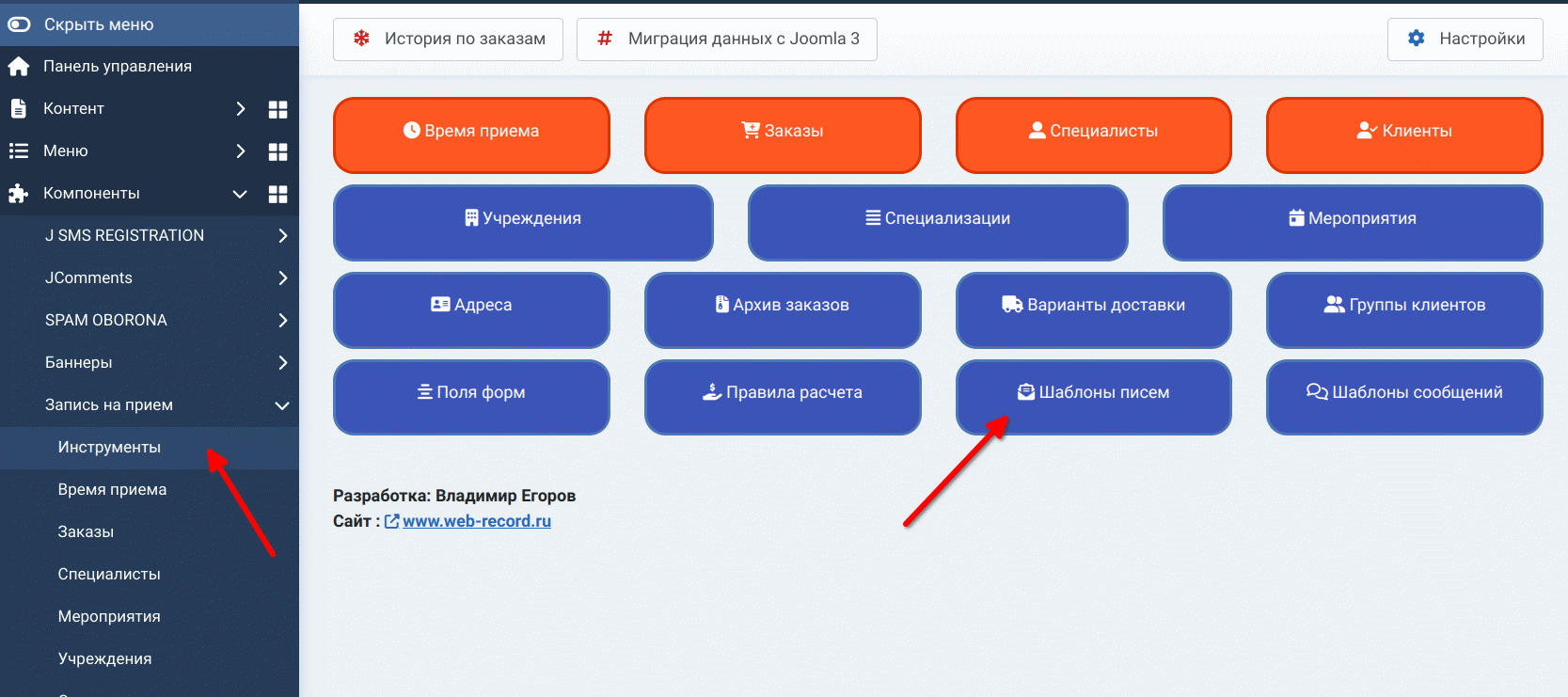Screen dimensions: 1568x697
Task: Expand the J SMS REGISTRATION submenu
Action: [x=282, y=236]
